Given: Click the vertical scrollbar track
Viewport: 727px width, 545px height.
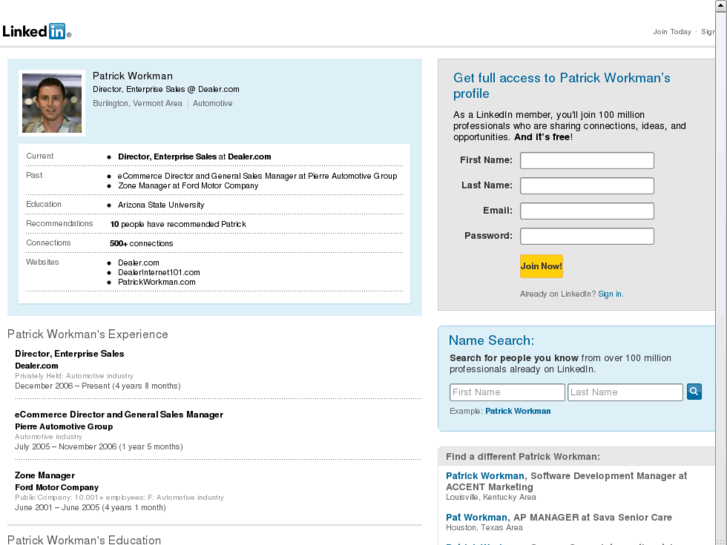Looking at the screenshot, I should (721, 278).
